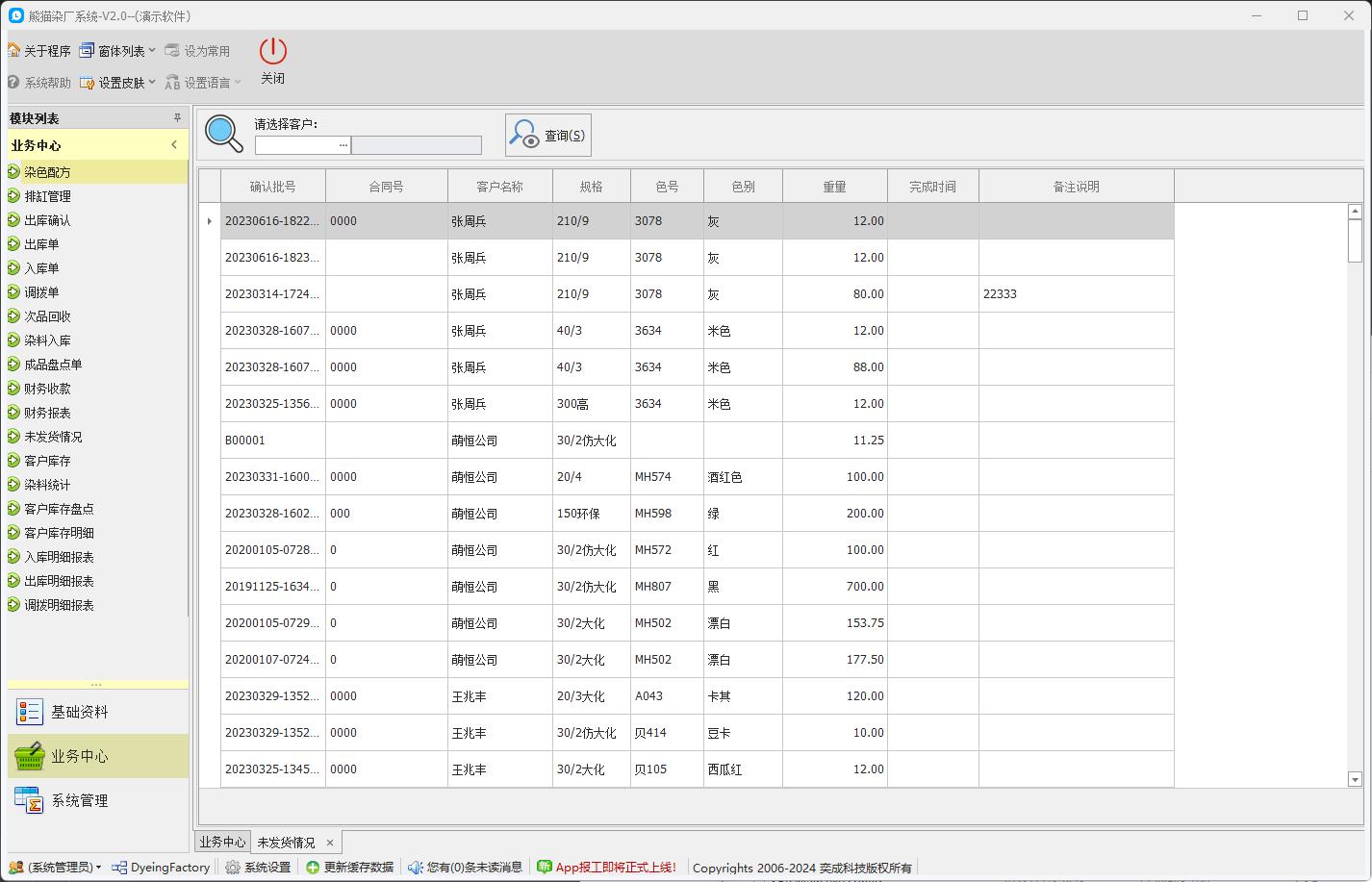Switch to the 业务中心 bottom tab
This screenshot has height=882, width=1372.
222,843
